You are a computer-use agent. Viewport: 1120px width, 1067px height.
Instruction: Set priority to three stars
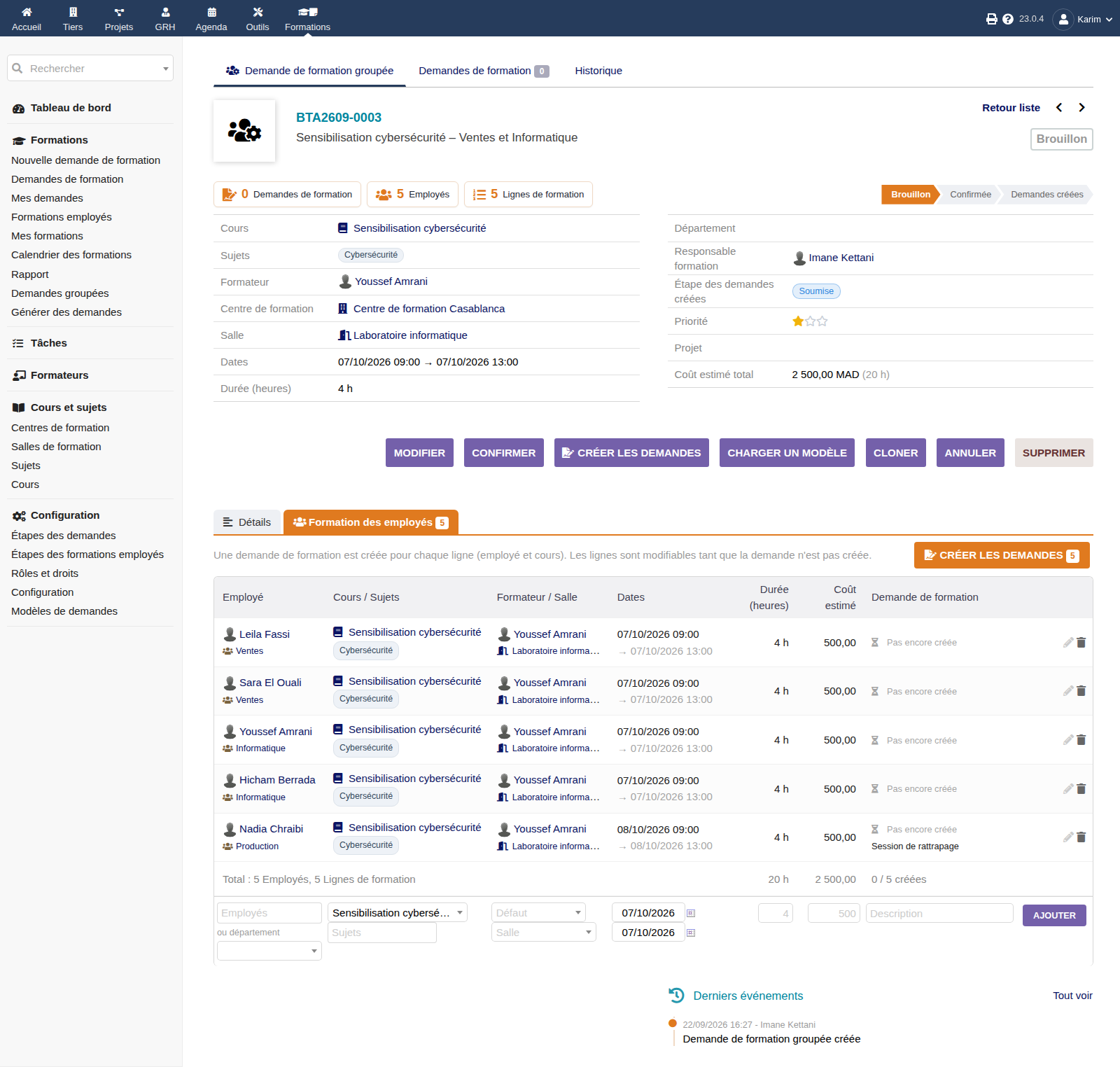pyautogui.click(x=822, y=321)
